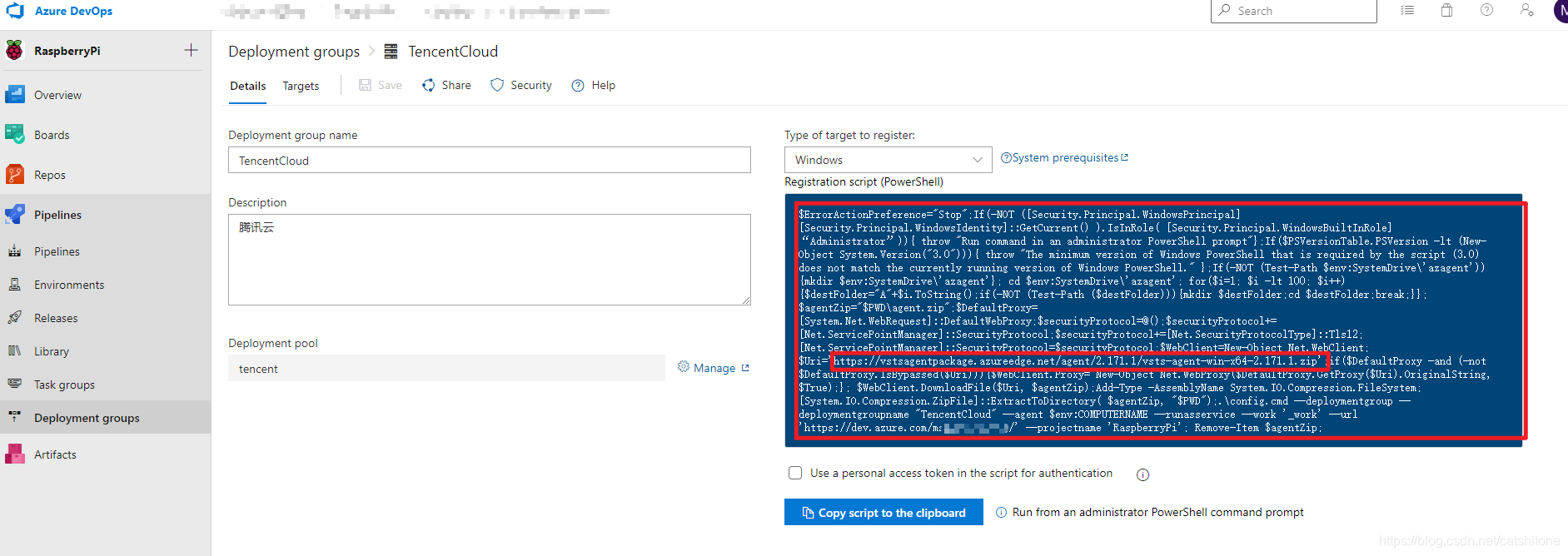Click Copy script to the clipboard button
The image size is (1568, 556).
tap(884, 512)
